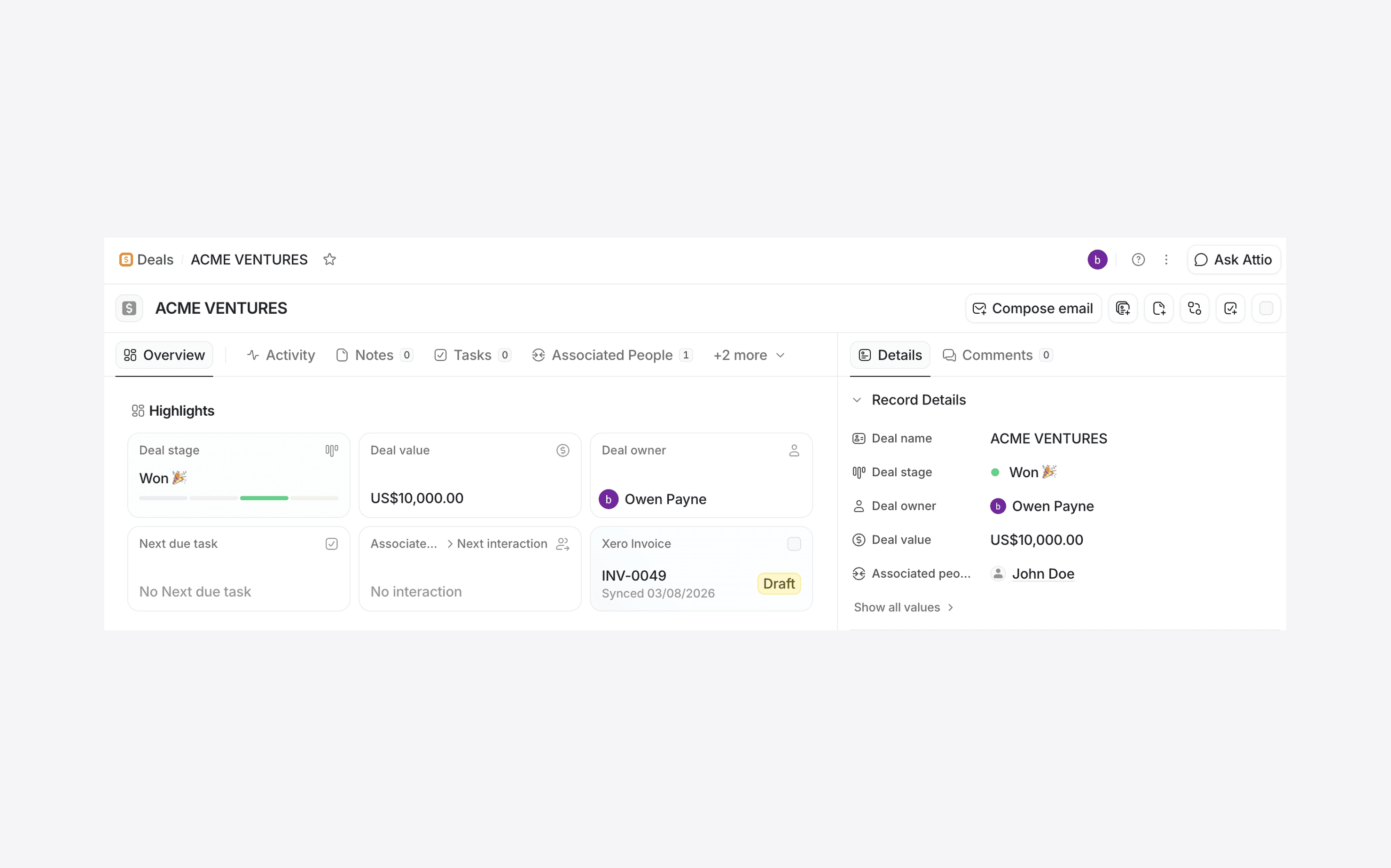Click the run workflow icon button
This screenshot has height=868, width=1391.
click(x=1194, y=308)
